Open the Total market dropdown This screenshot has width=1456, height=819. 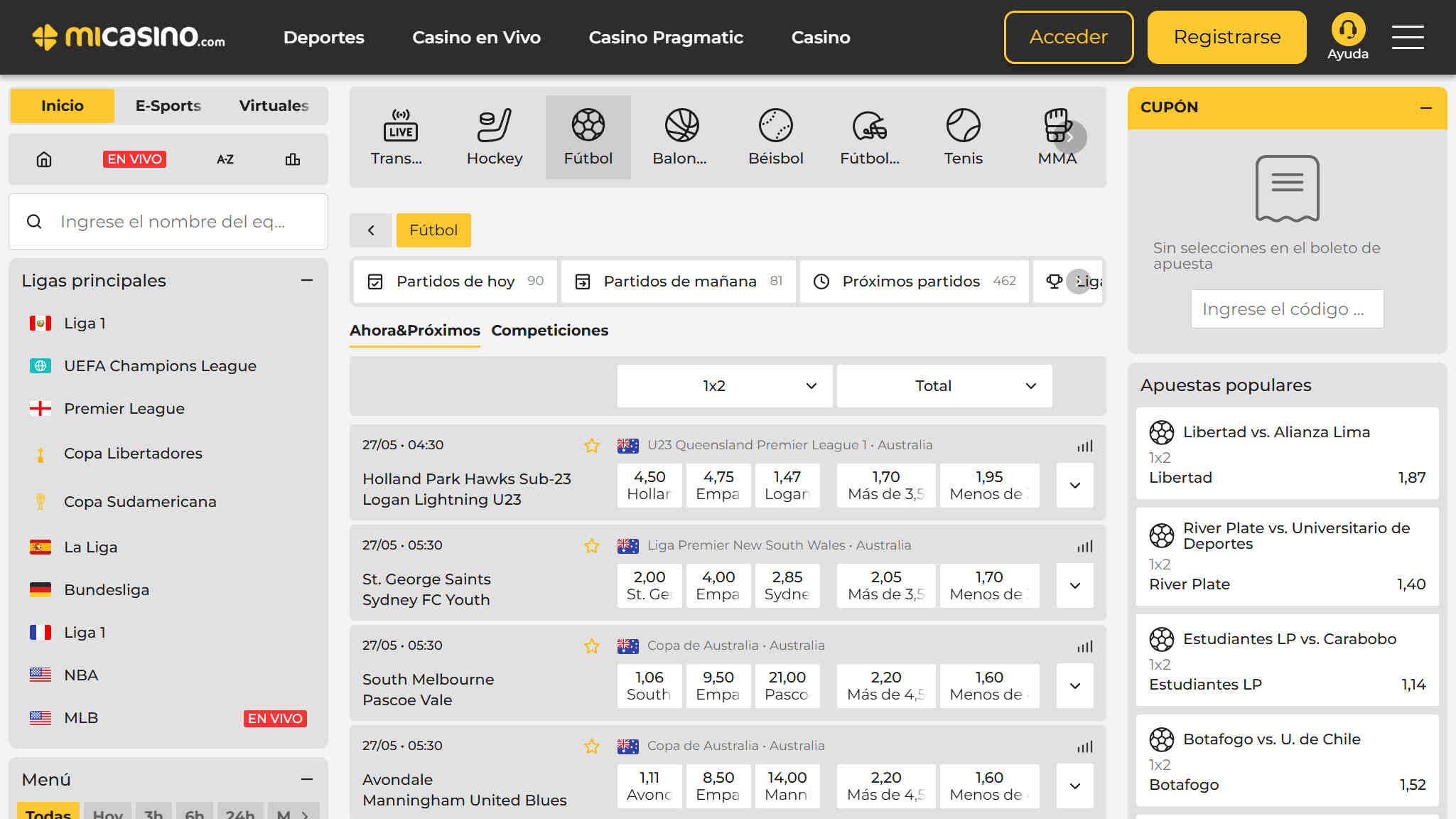click(x=944, y=386)
